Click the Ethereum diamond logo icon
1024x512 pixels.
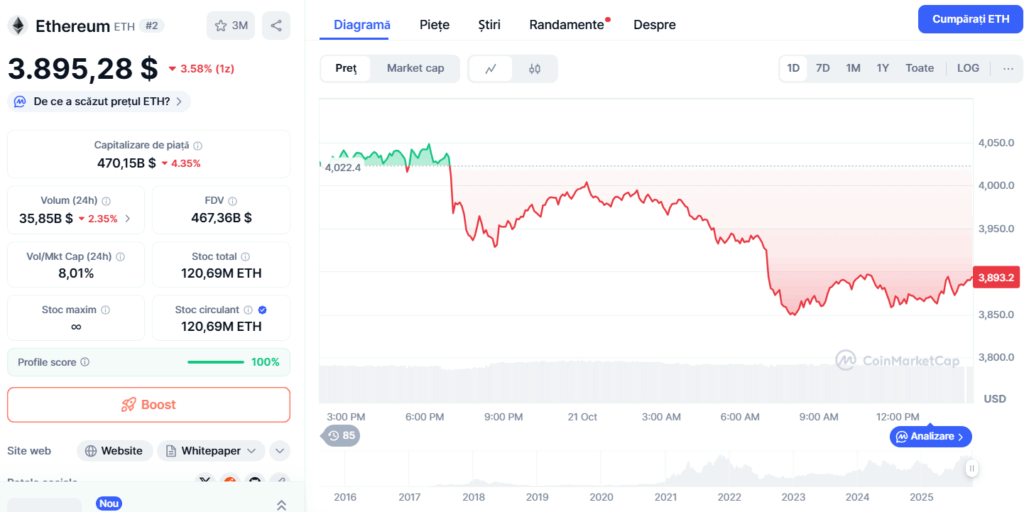tap(18, 25)
